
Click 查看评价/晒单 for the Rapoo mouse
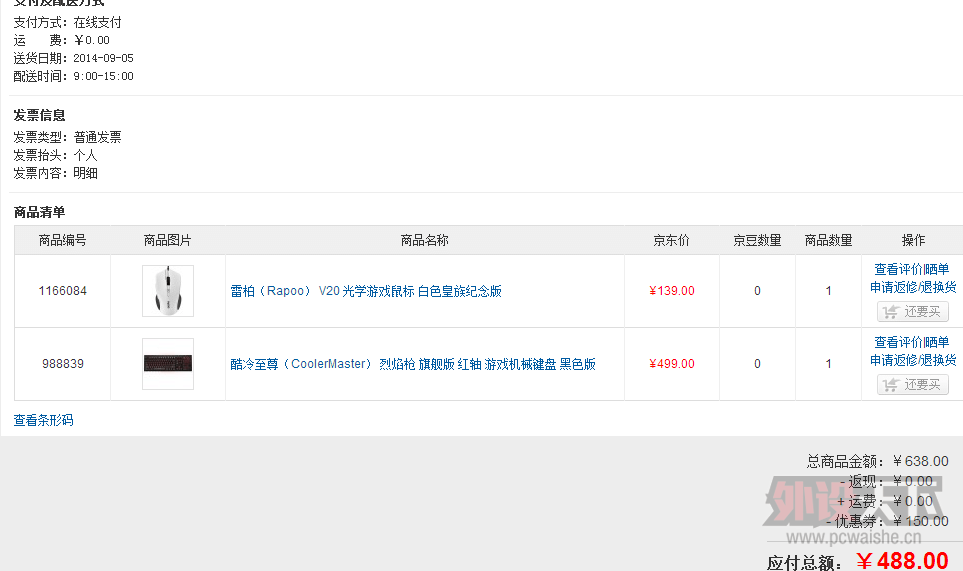[912, 269]
